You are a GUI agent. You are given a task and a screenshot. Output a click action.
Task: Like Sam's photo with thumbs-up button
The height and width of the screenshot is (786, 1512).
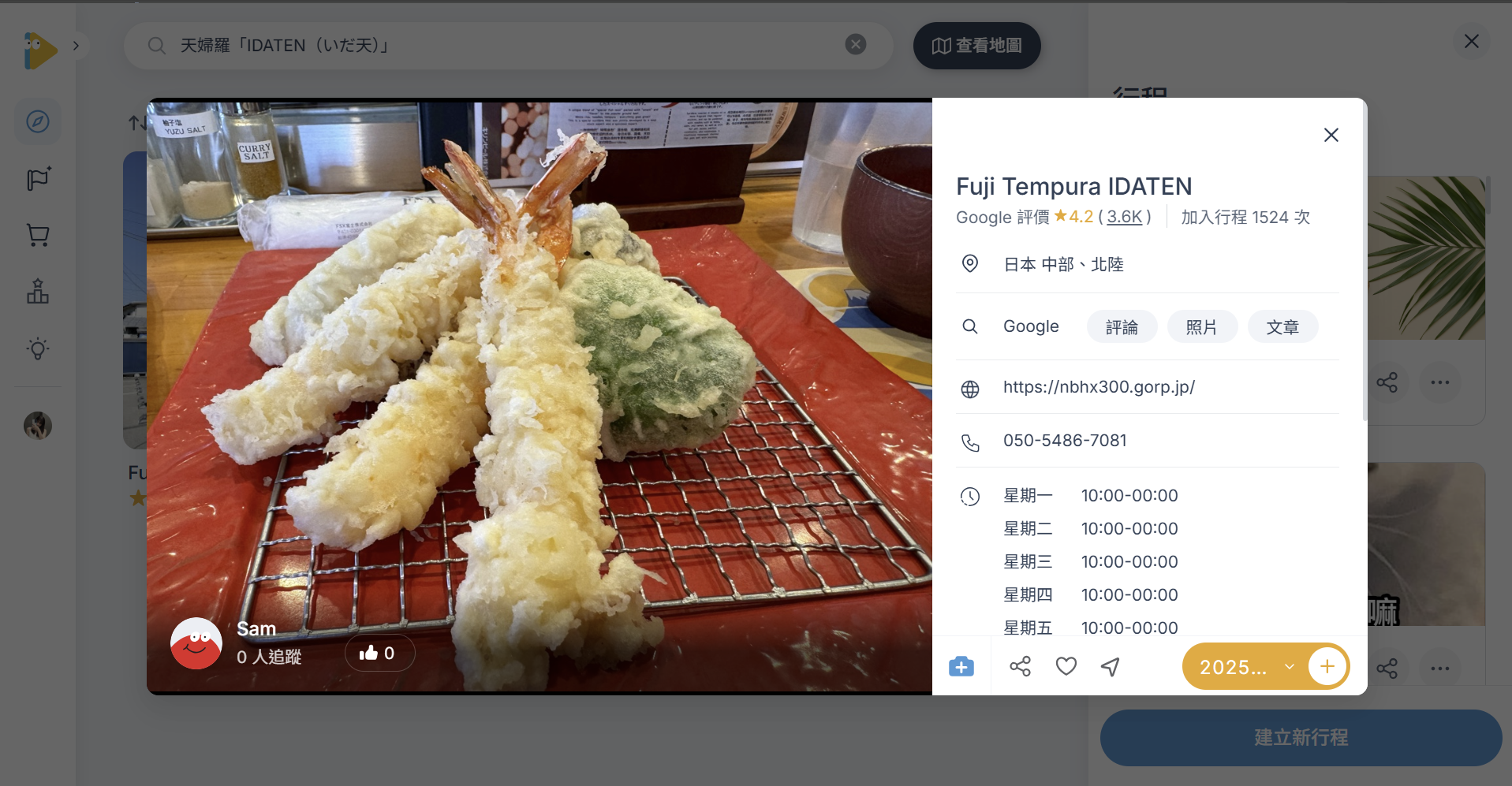coord(379,653)
